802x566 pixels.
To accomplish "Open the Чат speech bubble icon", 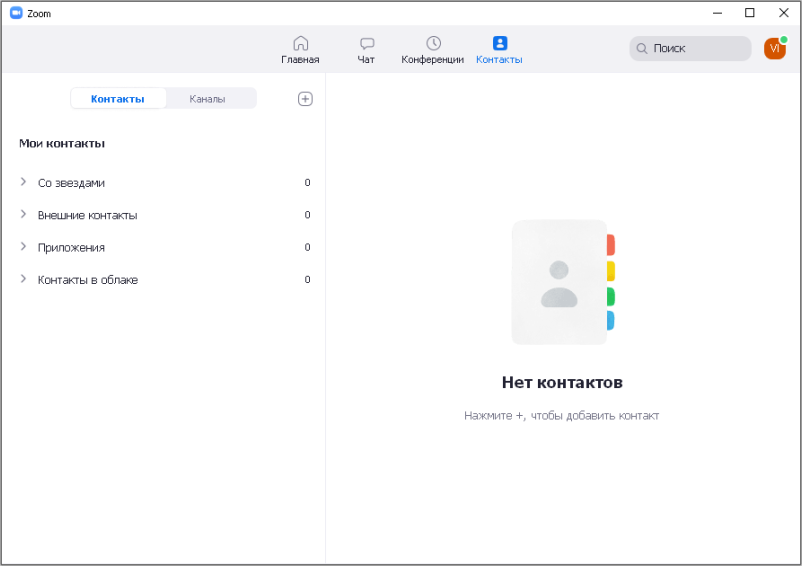I will 367,44.
